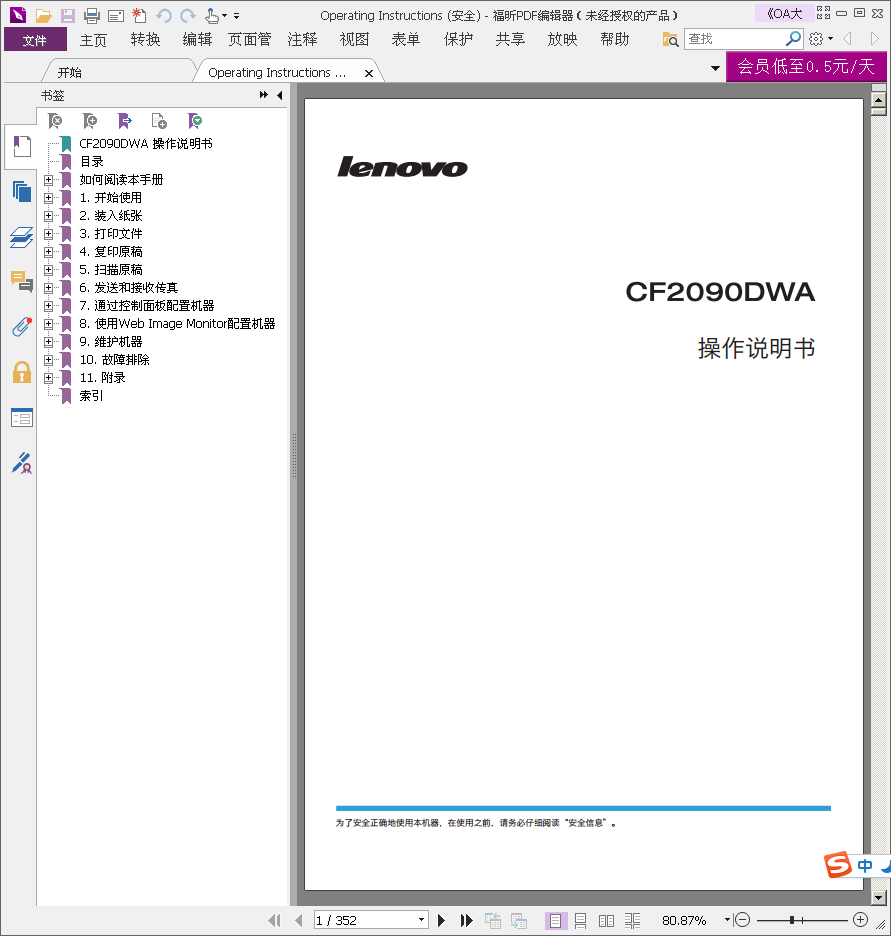Click the Redo arrow icon
The height and width of the screenshot is (936, 891).
click(x=188, y=16)
